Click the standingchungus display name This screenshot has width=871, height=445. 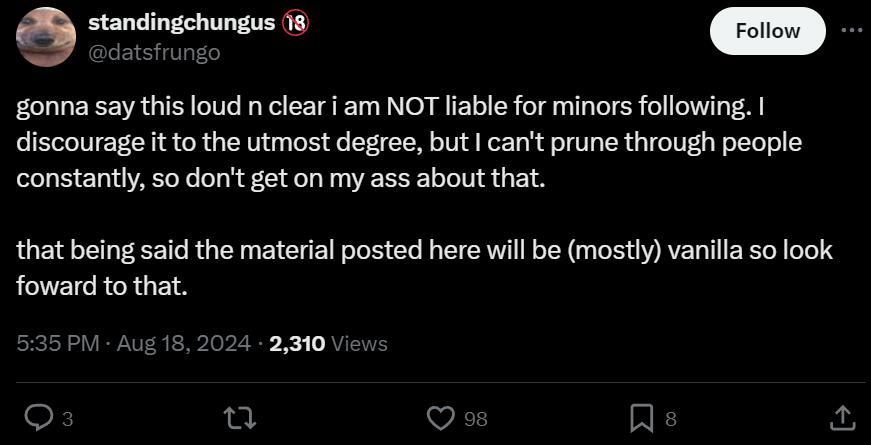(x=182, y=22)
